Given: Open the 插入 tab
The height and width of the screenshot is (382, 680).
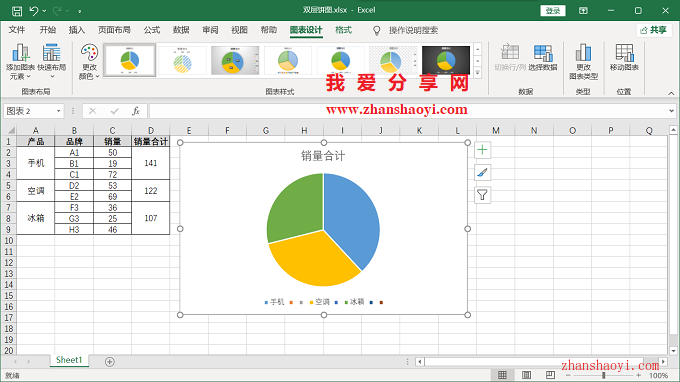Looking at the screenshot, I should point(77,30).
